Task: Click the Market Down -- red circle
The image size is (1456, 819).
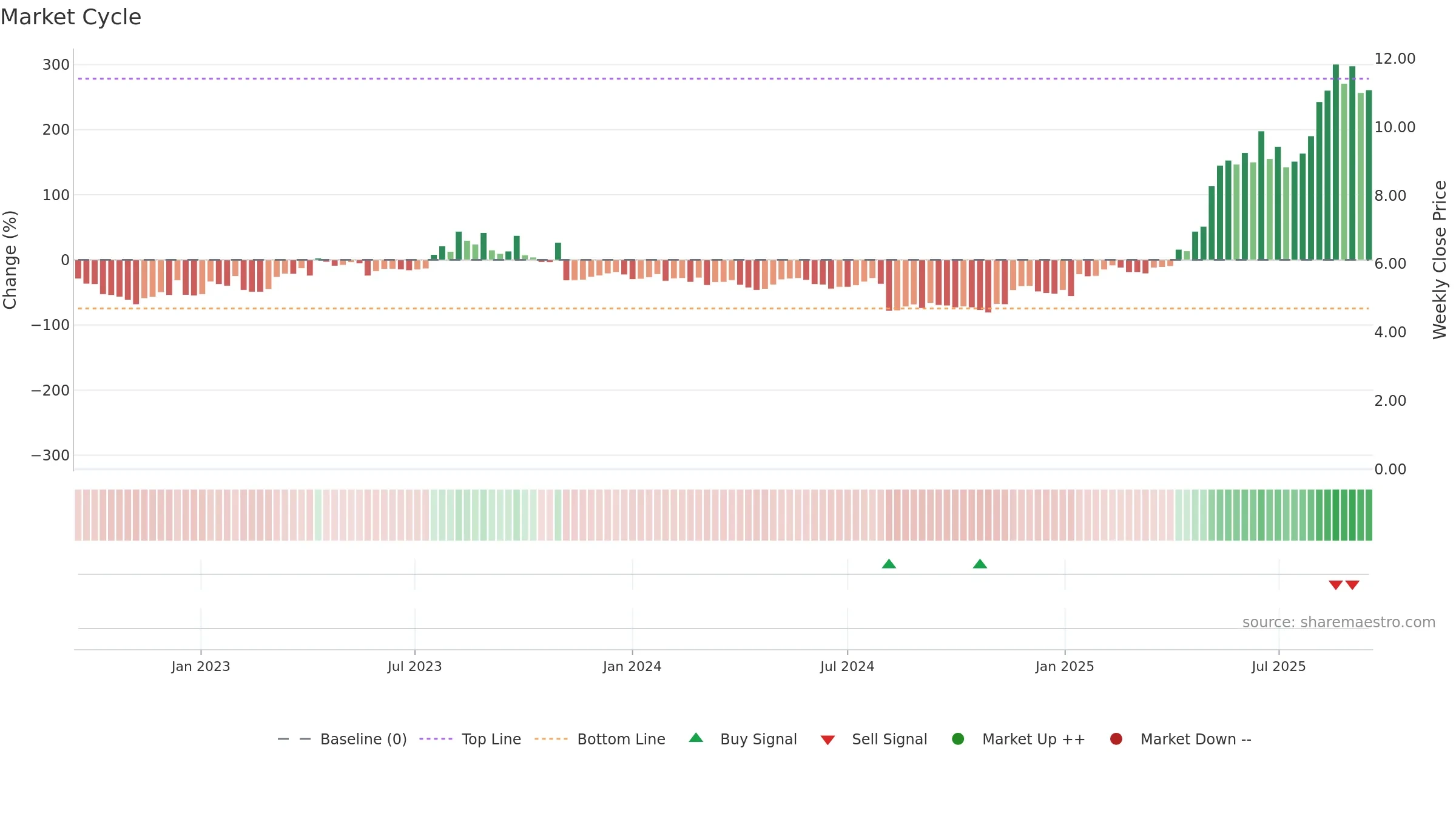Action: pyautogui.click(x=1116, y=739)
